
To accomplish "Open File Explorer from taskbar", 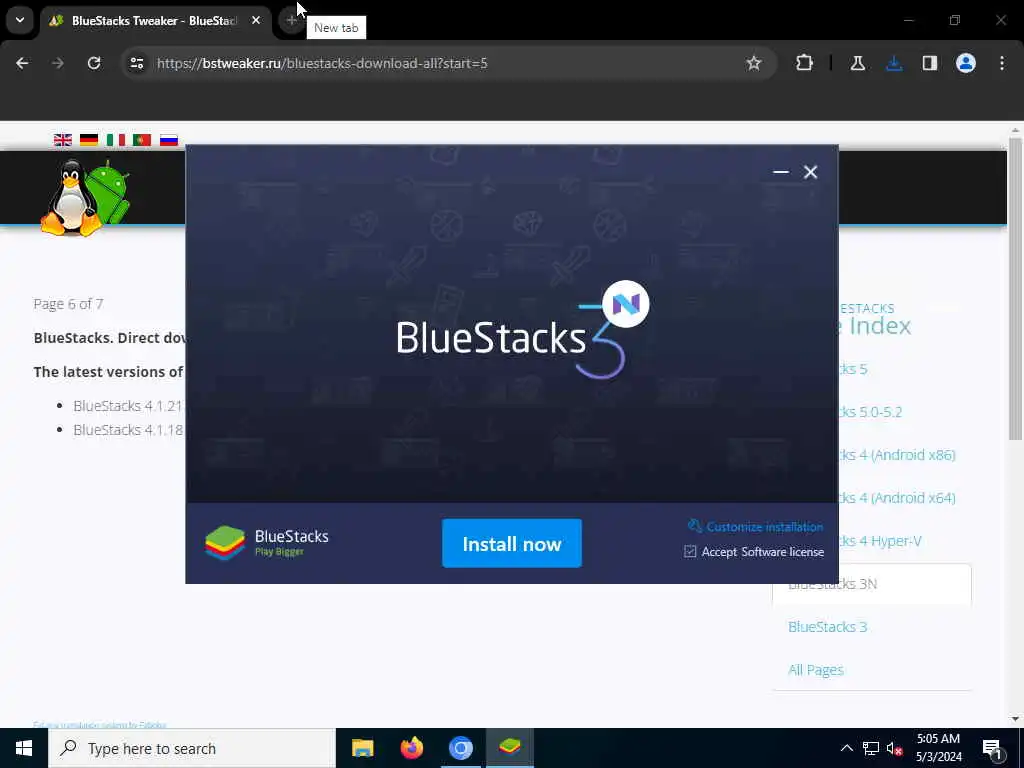I will click(x=362, y=748).
